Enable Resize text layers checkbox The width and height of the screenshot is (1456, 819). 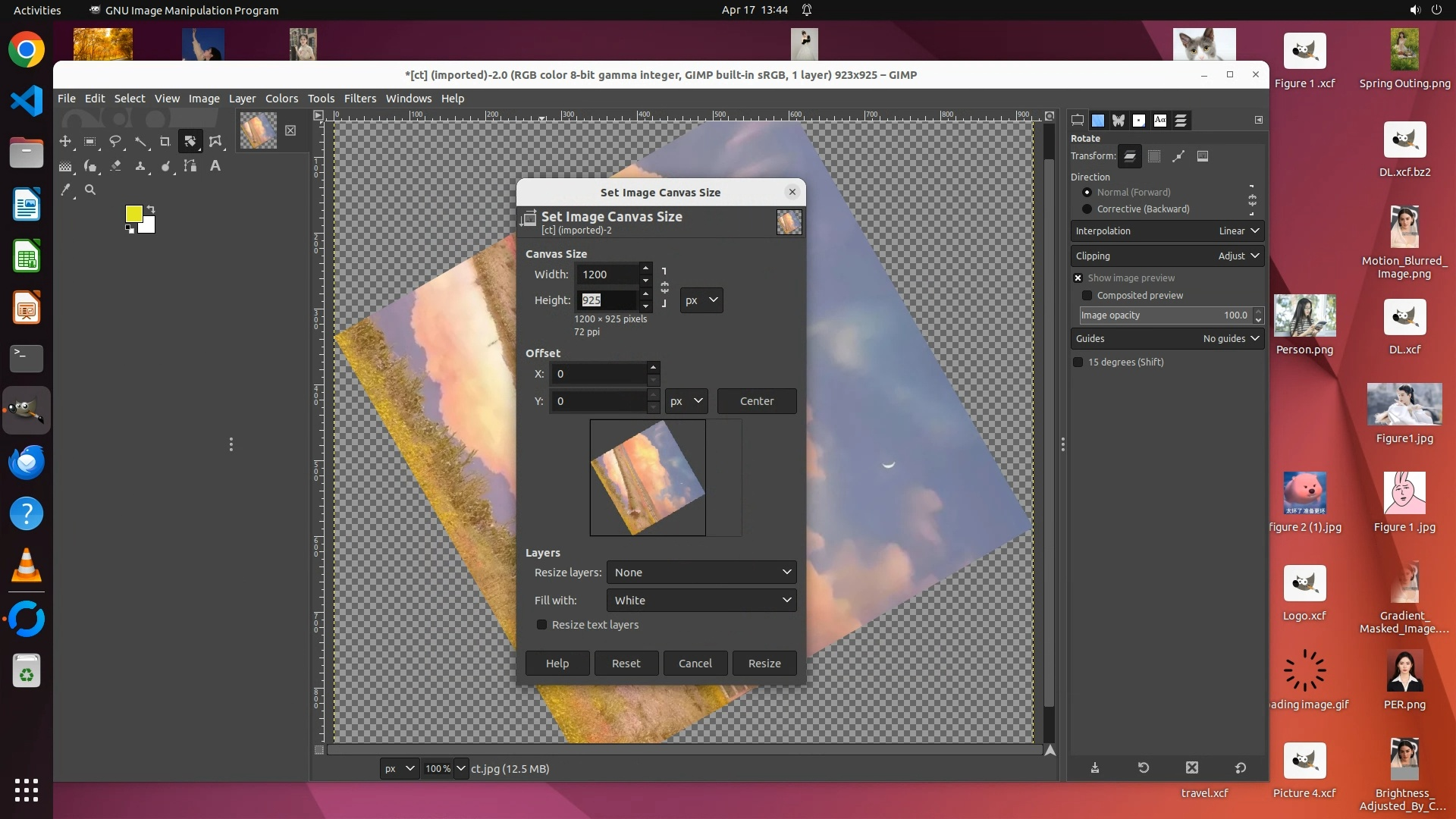coord(541,625)
